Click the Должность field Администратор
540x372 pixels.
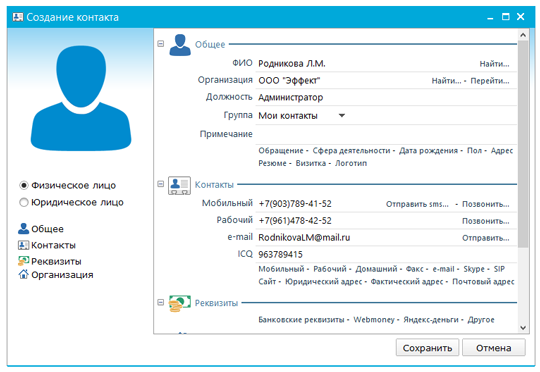(x=386, y=97)
